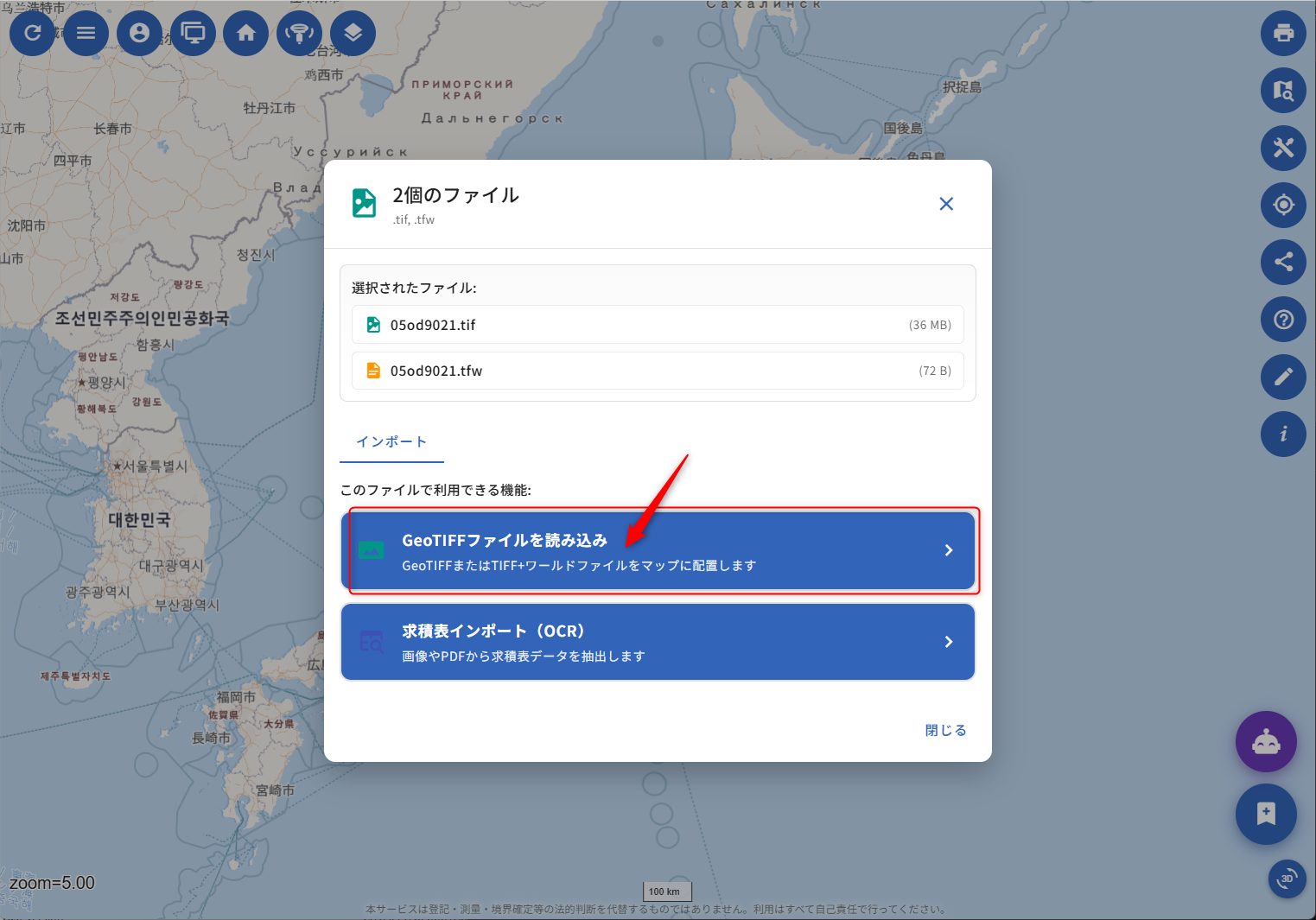Viewport: 1316px width, 920px height.
Task: Choose GeoTIFFファイルを読み込み option
Action: (x=658, y=551)
